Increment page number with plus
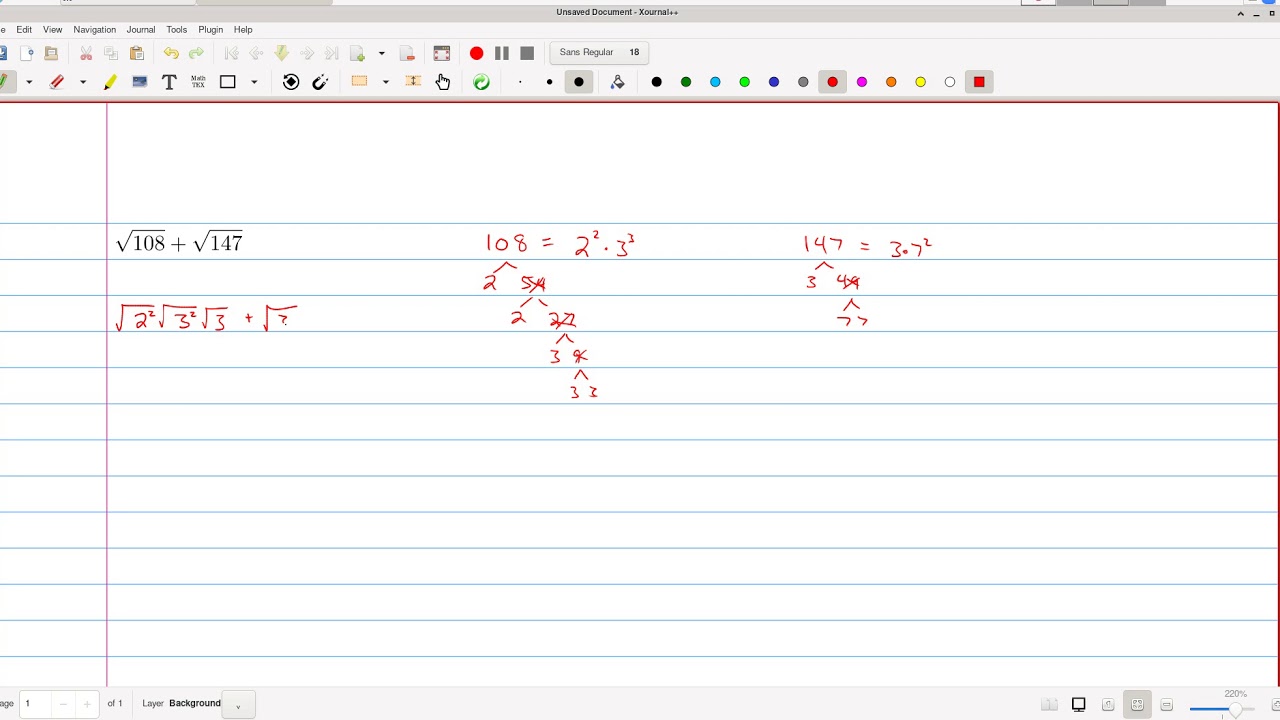1280x720 pixels. 87,704
